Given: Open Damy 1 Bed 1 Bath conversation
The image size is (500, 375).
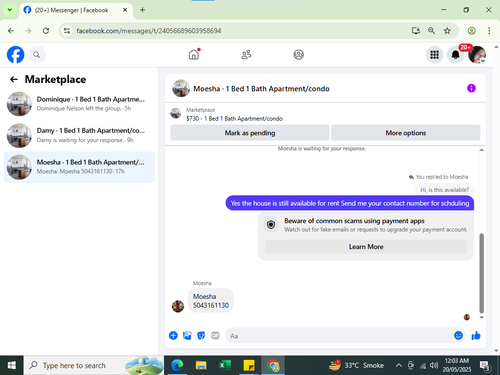Looking at the screenshot, I should tap(79, 135).
